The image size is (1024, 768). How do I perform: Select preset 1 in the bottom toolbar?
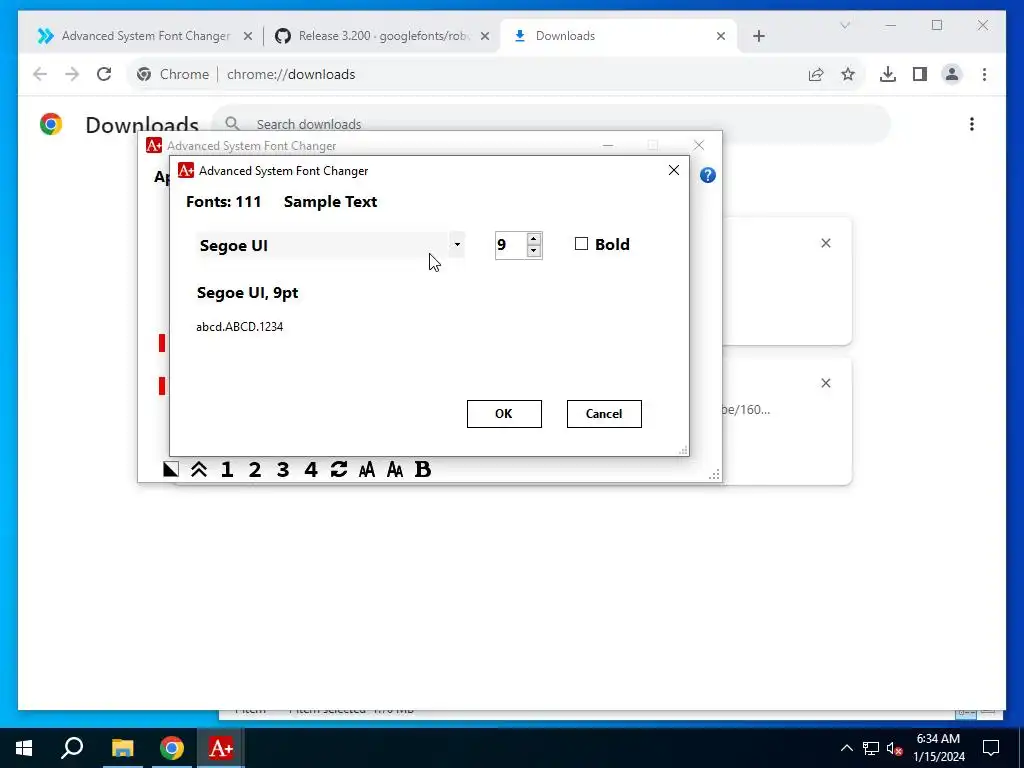(x=227, y=469)
